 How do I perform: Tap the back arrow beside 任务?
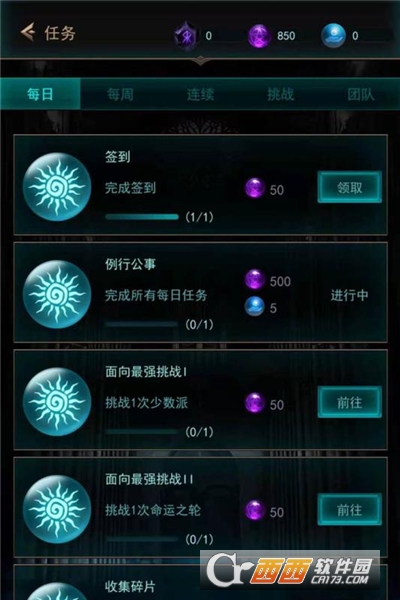(28, 32)
